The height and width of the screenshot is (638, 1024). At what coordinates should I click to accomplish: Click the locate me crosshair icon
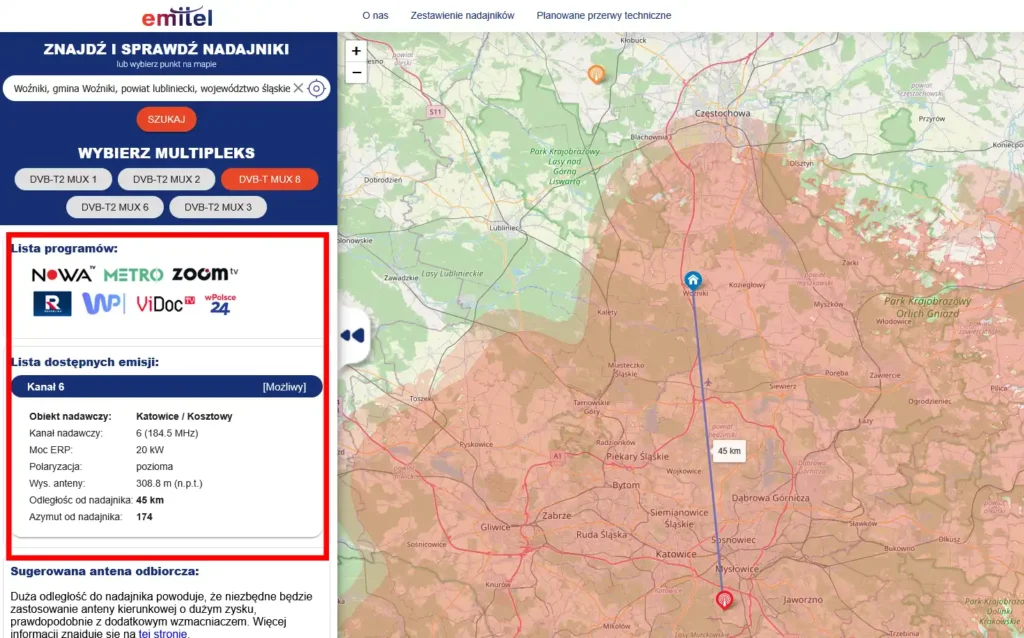(316, 88)
